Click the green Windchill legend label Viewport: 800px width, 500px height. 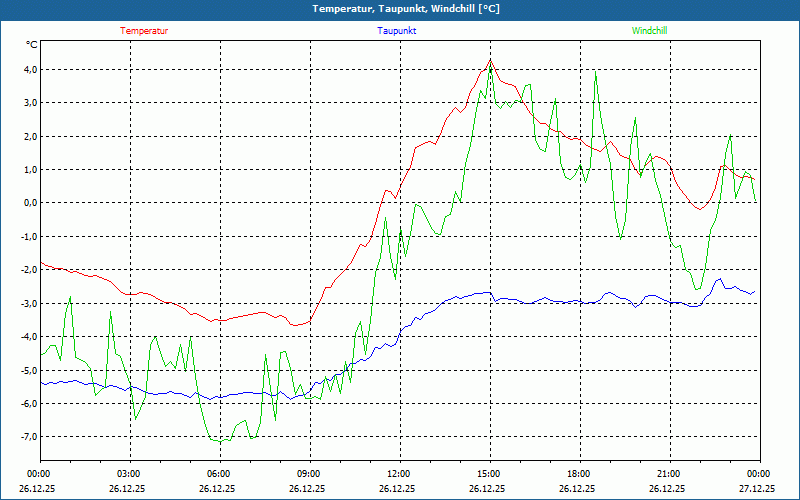click(x=649, y=31)
